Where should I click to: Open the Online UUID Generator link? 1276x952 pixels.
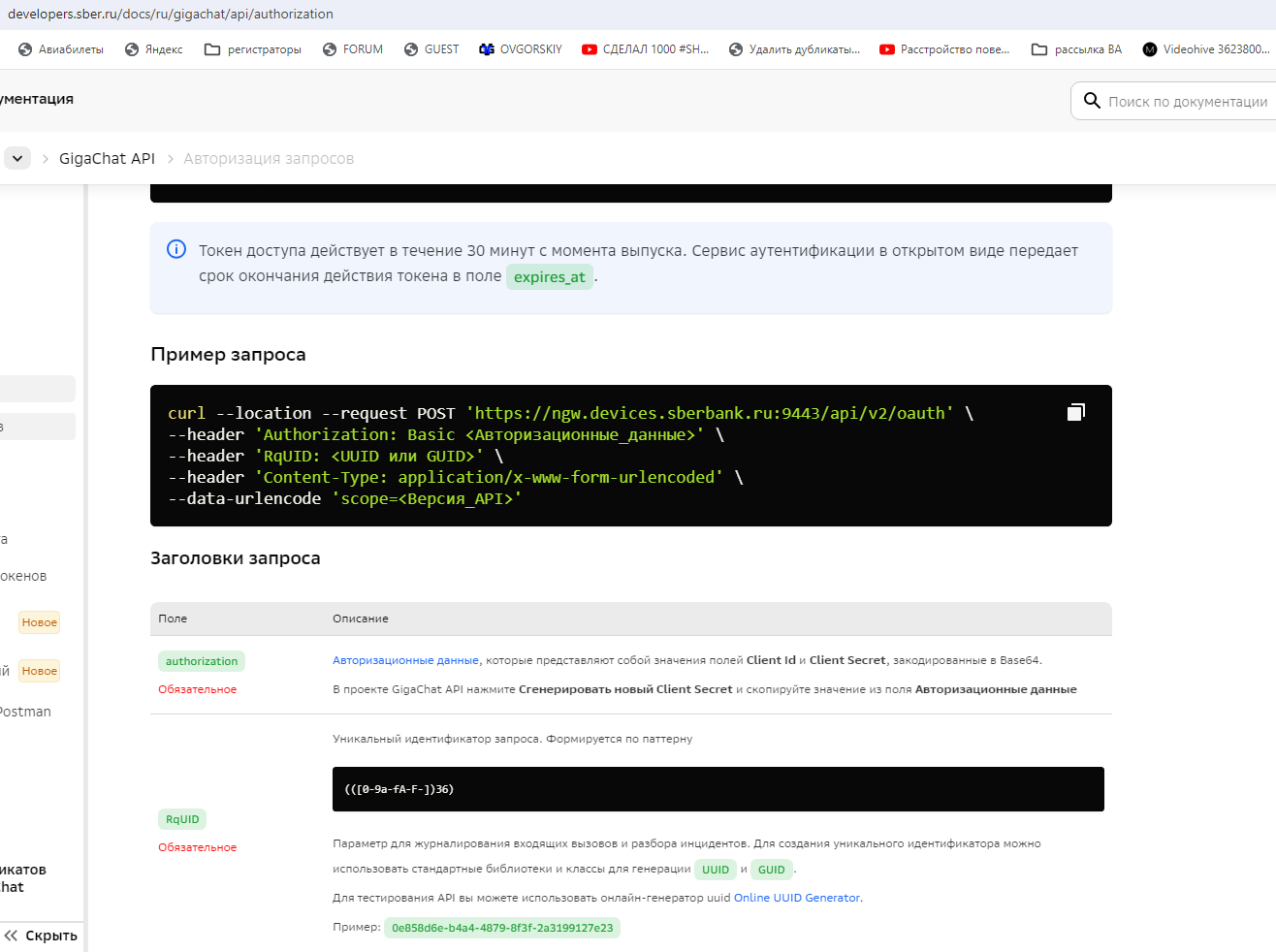pyautogui.click(x=797, y=898)
